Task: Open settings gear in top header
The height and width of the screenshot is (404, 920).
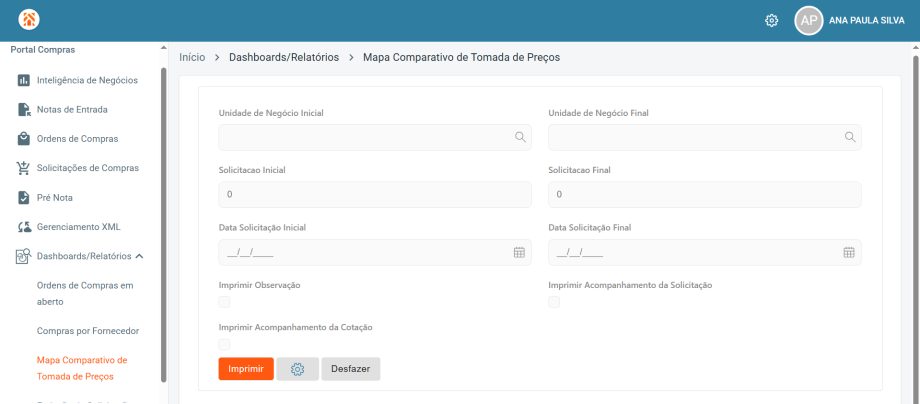Action: pyautogui.click(x=771, y=21)
